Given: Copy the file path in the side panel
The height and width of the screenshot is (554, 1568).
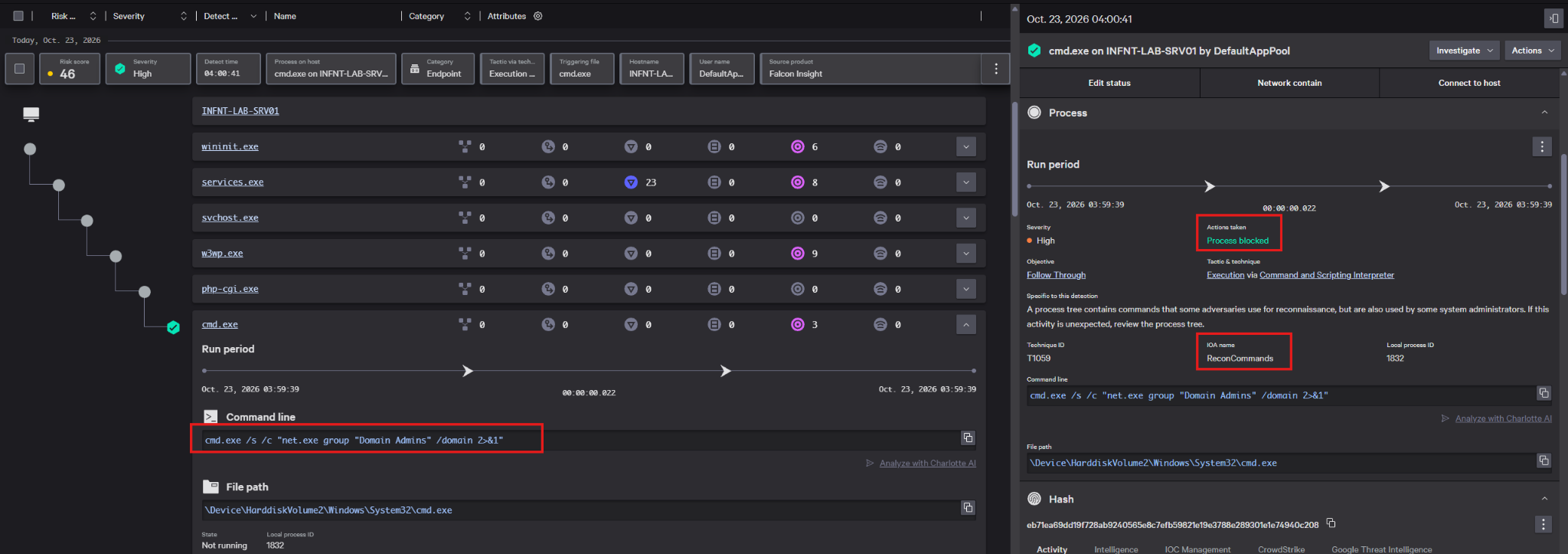Looking at the screenshot, I should [1543, 461].
